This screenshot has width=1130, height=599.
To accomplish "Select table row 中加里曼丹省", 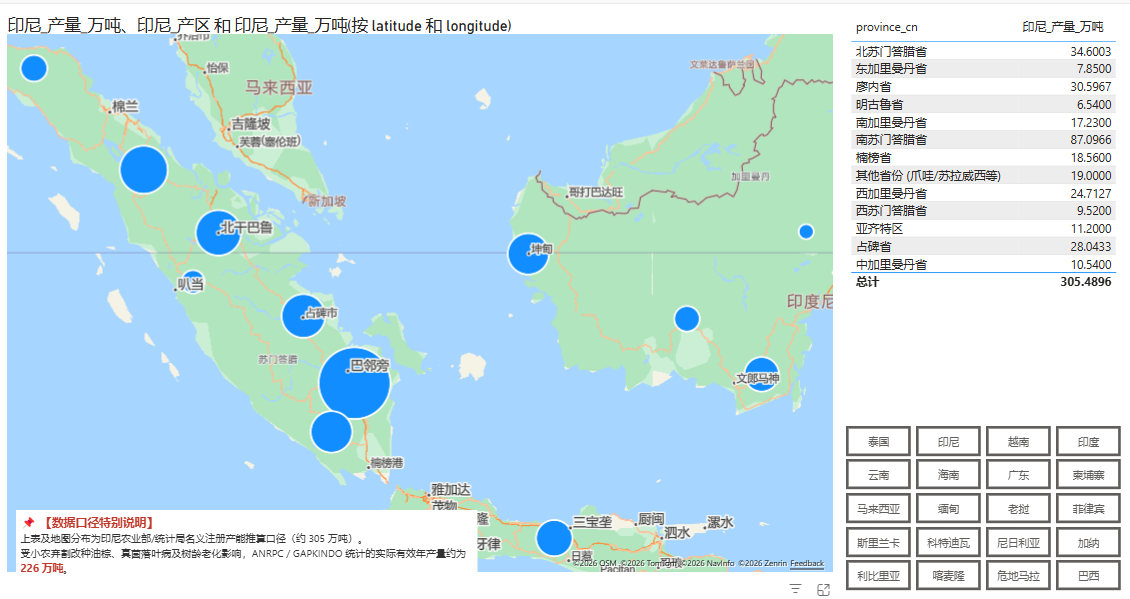I will [983, 264].
